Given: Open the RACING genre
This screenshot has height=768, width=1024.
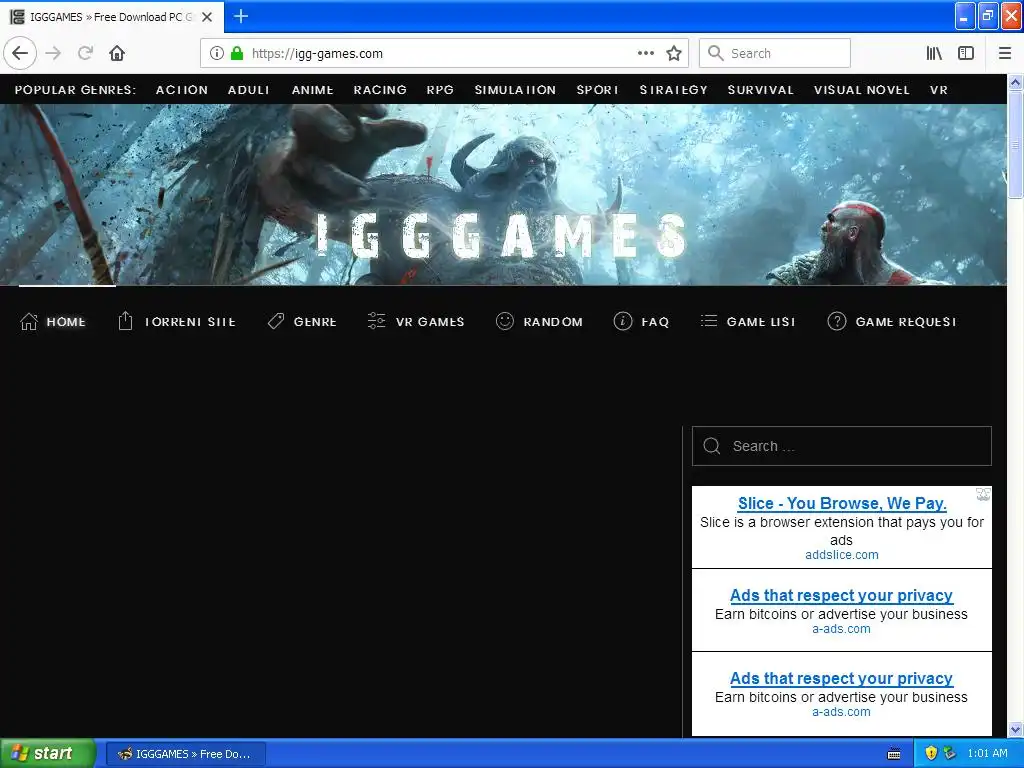Looking at the screenshot, I should [380, 90].
